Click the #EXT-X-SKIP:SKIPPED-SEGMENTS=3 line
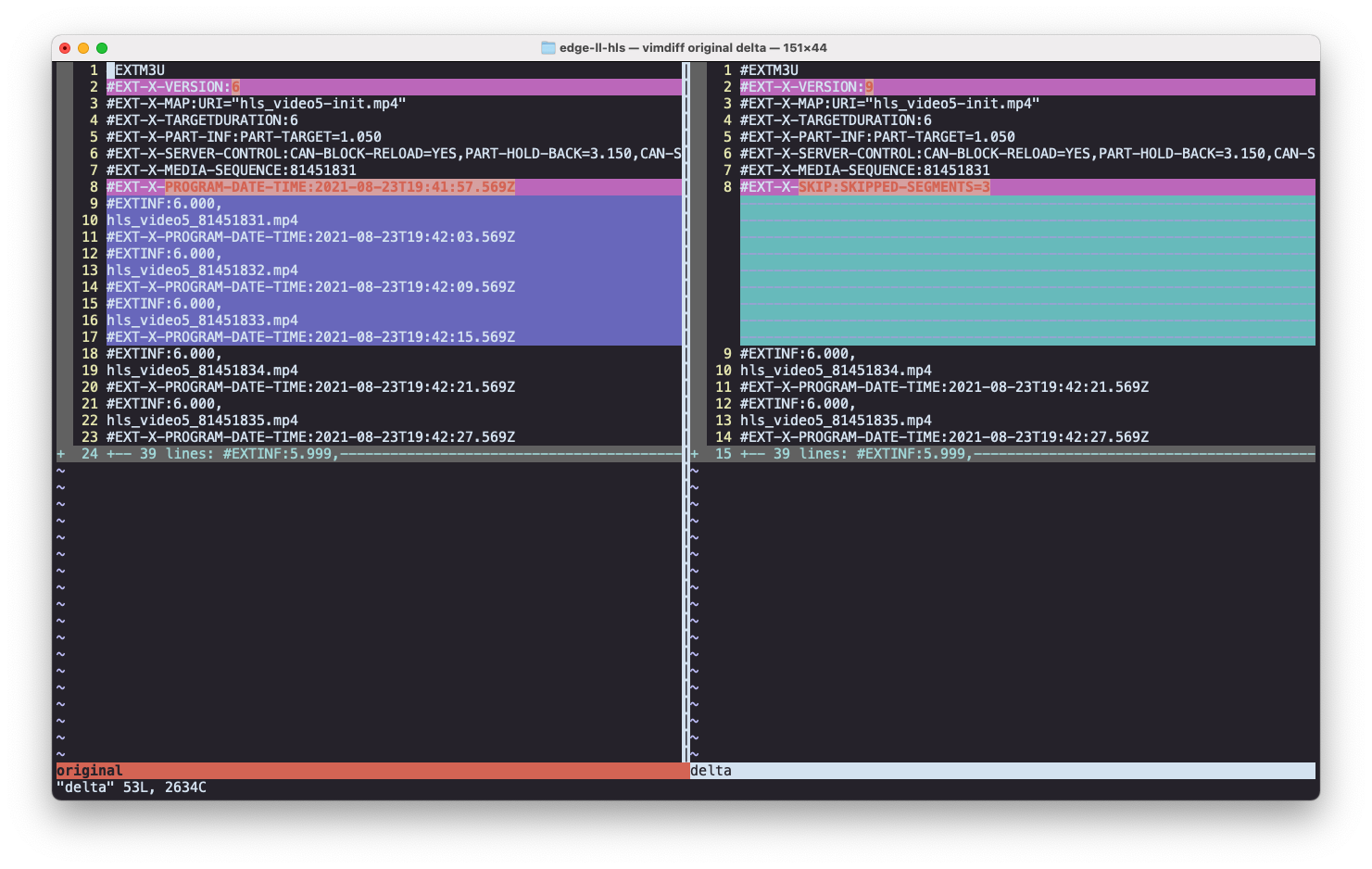 865,187
